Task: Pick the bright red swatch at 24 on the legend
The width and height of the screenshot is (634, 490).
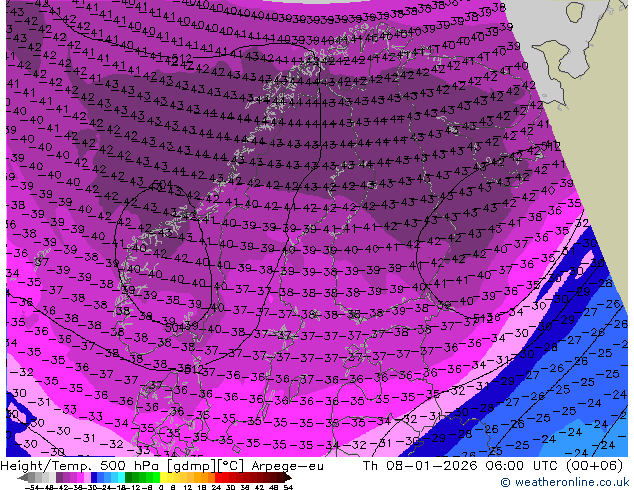Action: tap(218, 477)
